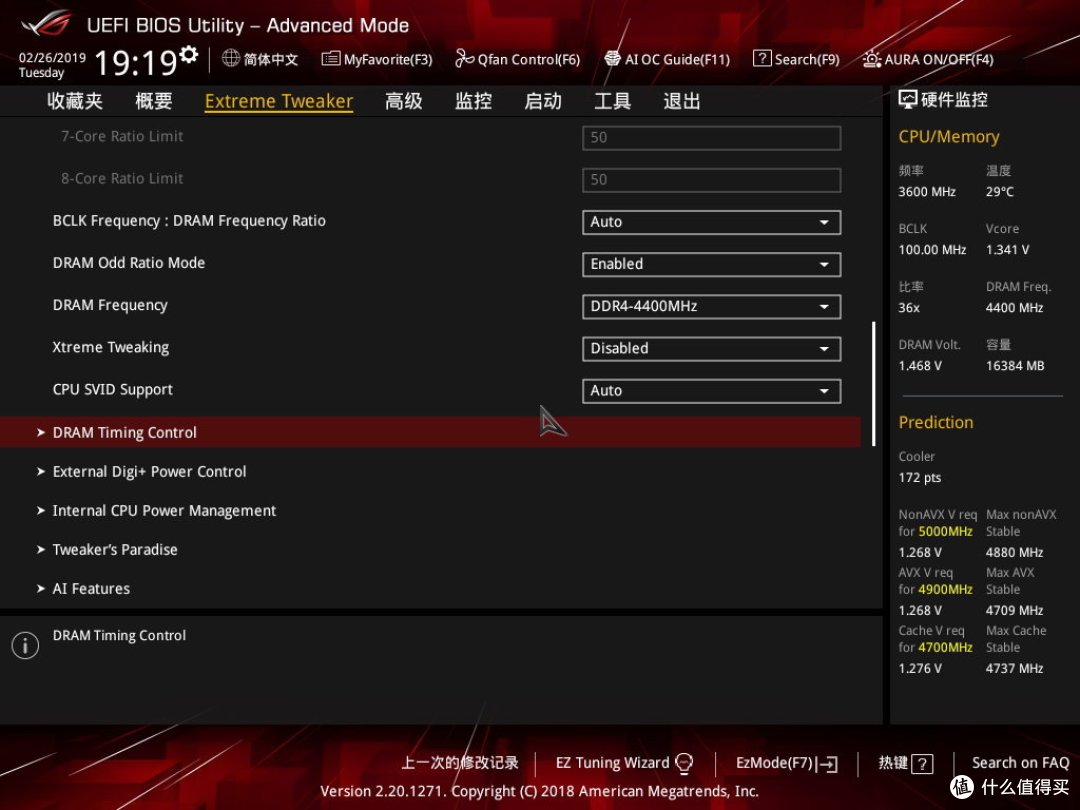1080x810 pixels.
Task: Switch to the 概要 main tab
Action: point(154,101)
